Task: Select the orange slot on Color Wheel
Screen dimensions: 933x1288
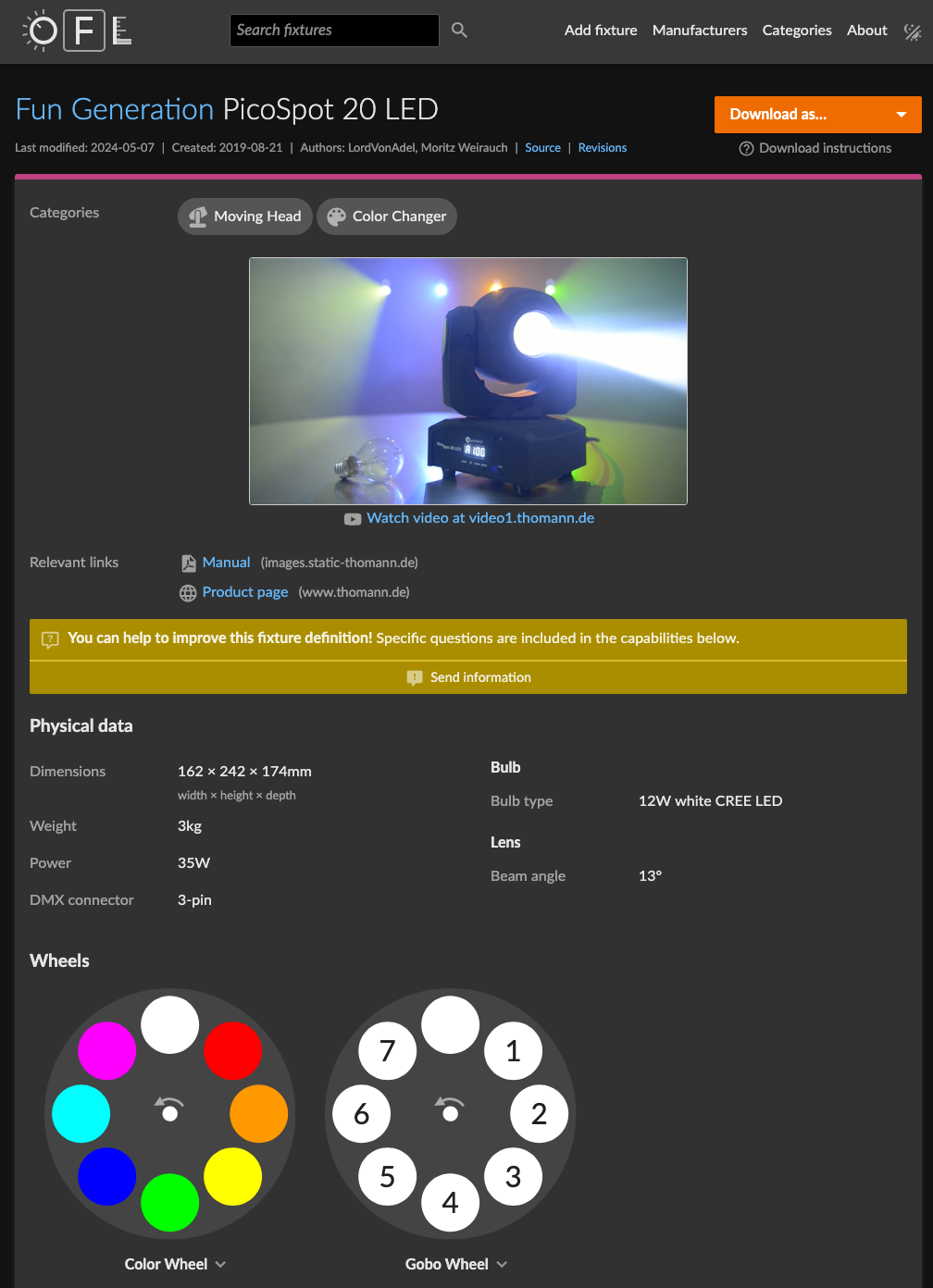Action: point(258,1114)
